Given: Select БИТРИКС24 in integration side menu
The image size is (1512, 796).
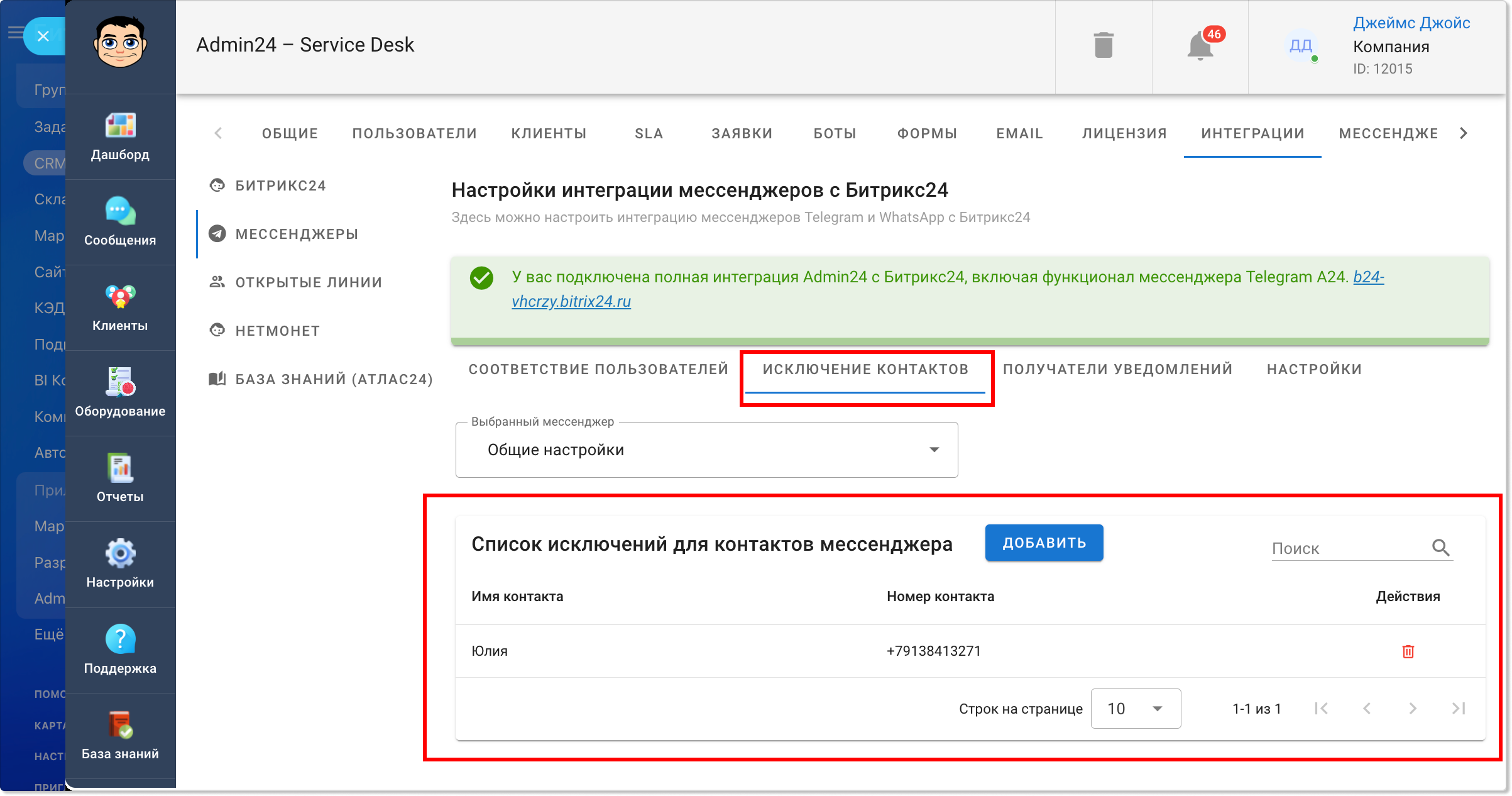Looking at the screenshot, I should [x=268, y=185].
